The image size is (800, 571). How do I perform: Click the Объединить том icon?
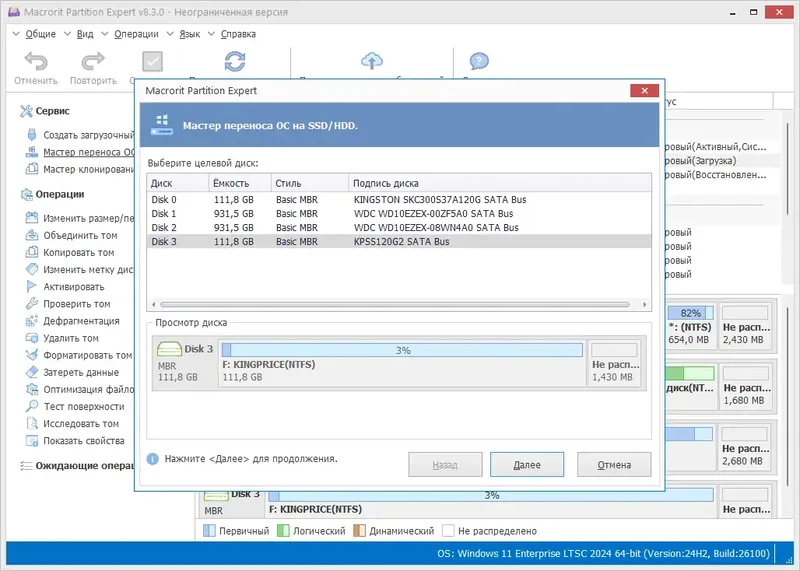(32, 235)
